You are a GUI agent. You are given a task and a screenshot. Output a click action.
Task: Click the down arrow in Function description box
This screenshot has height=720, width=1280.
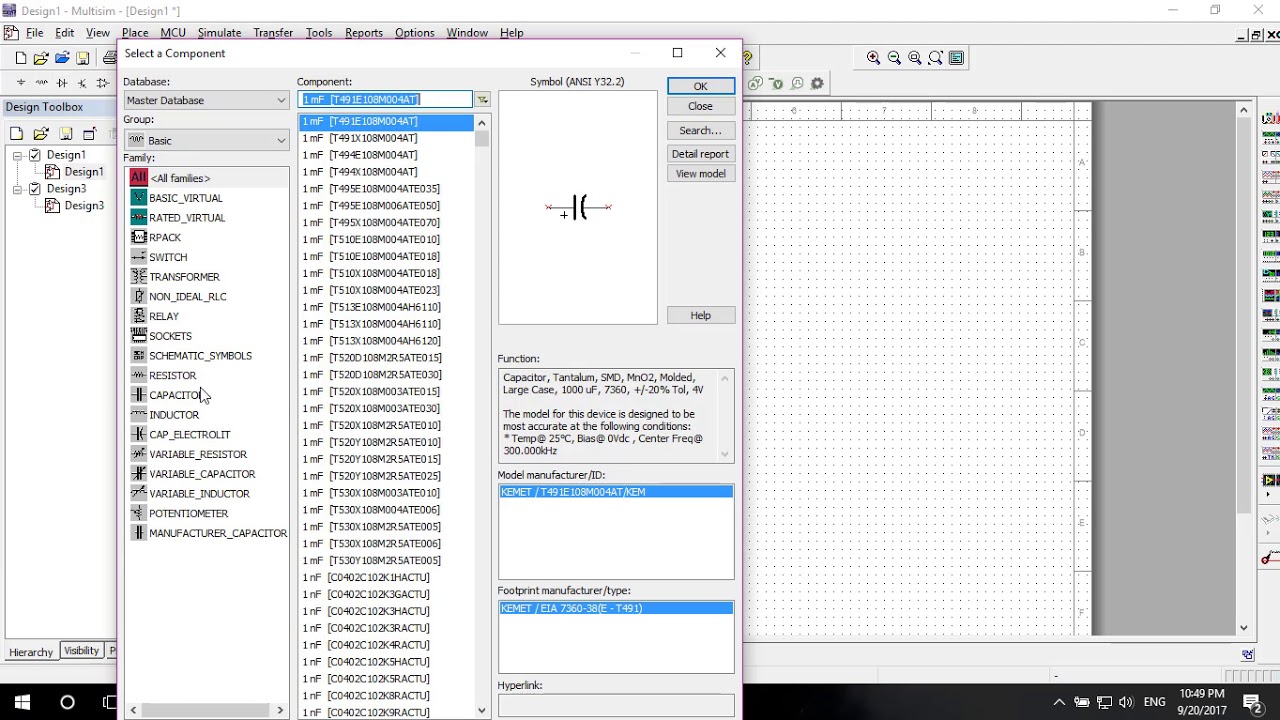725,454
